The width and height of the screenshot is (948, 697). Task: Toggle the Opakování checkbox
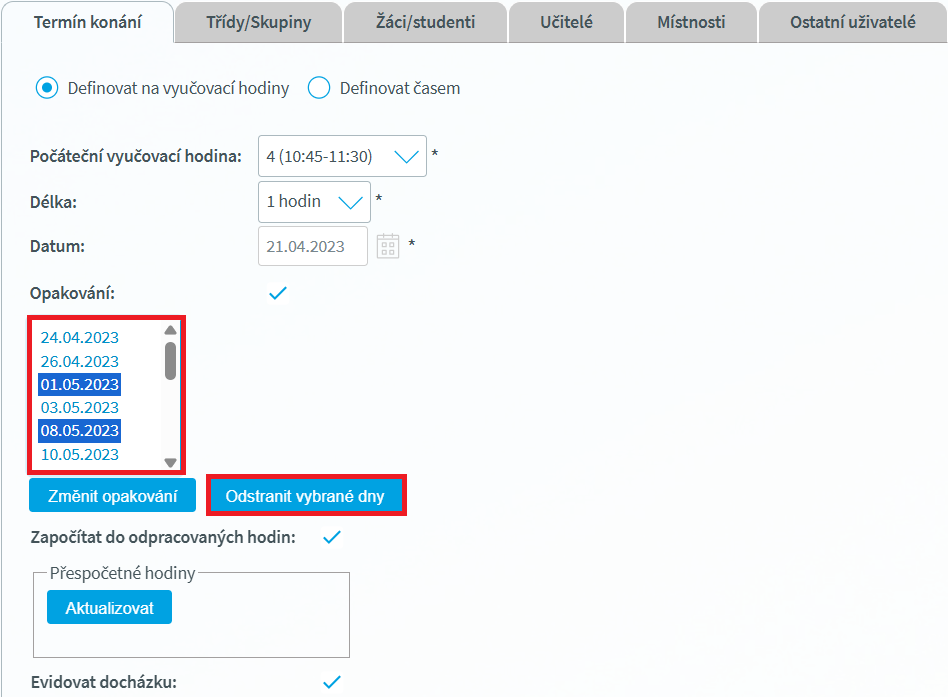(x=278, y=293)
